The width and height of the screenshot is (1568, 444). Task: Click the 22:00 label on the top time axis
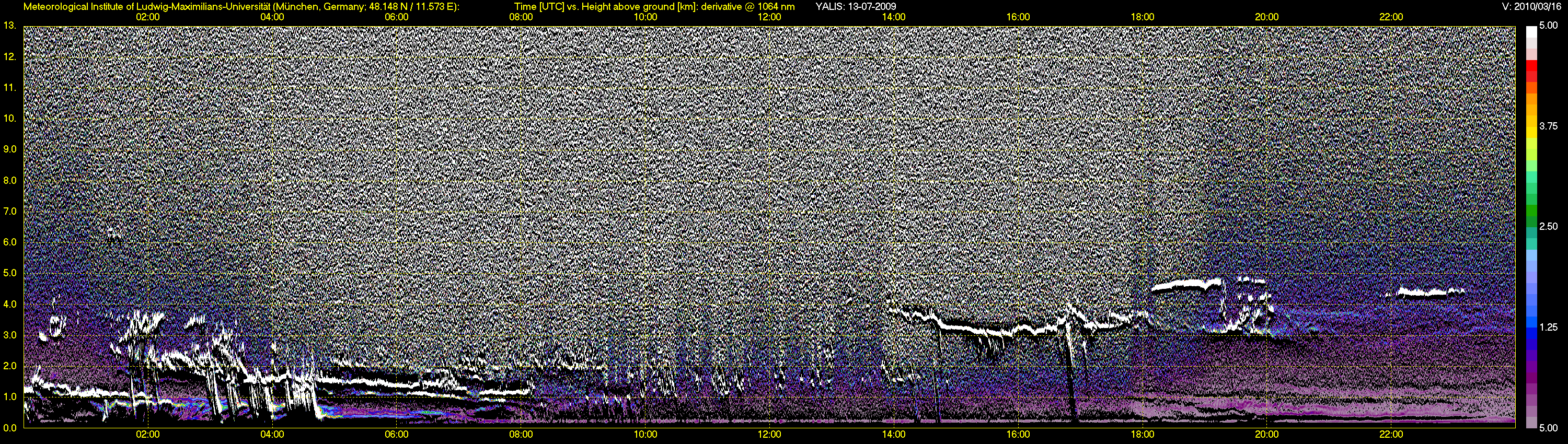pyautogui.click(x=1391, y=17)
